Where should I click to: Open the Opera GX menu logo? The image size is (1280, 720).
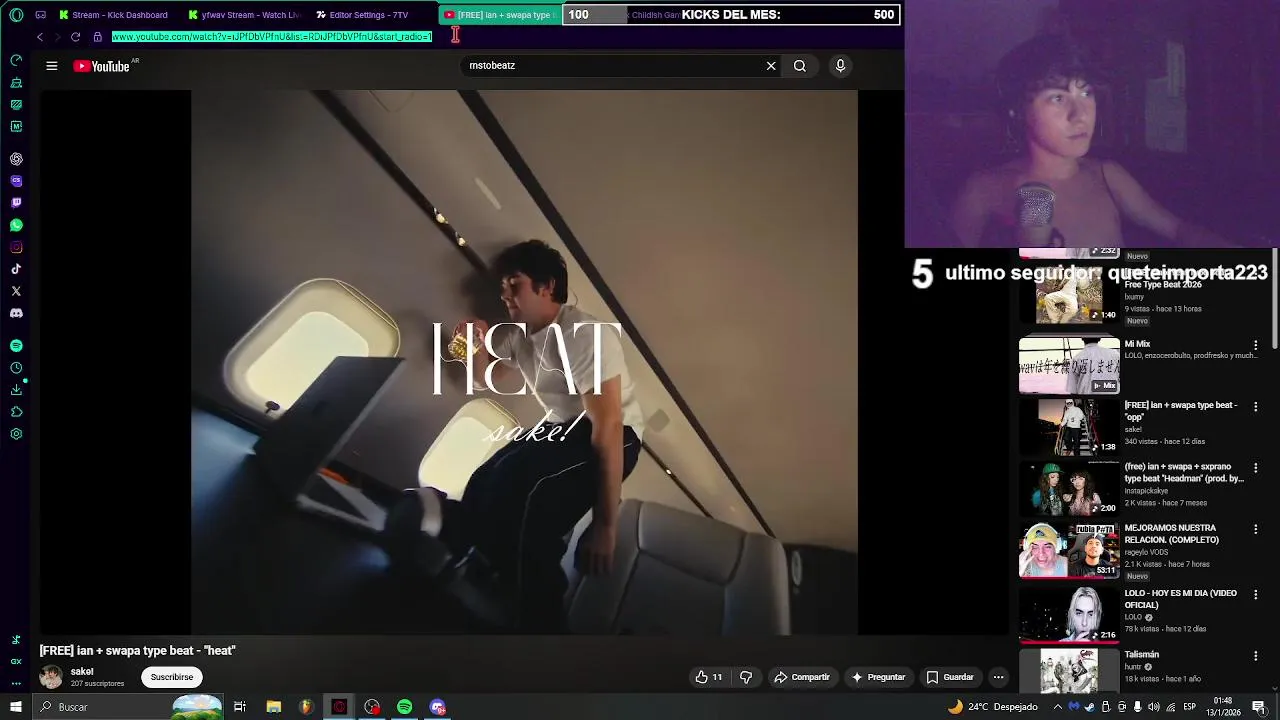coord(14,14)
